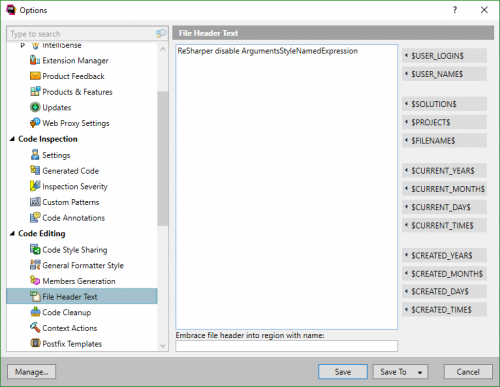The width and height of the screenshot is (500, 387).
Task: Click the Inspection Severity icon
Action: click(x=35, y=186)
